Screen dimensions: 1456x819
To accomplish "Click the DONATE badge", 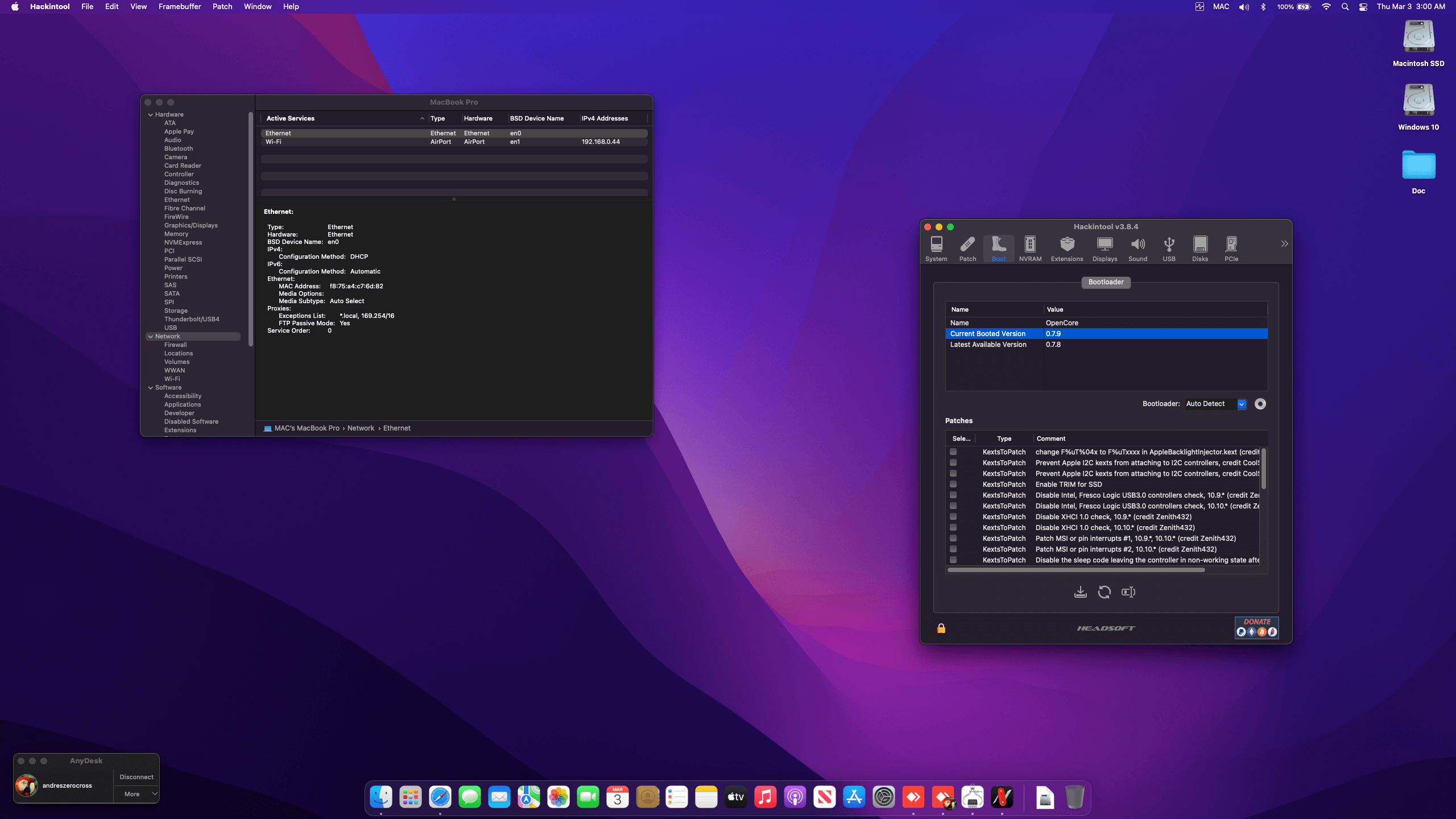I will click(x=1256, y=627).
